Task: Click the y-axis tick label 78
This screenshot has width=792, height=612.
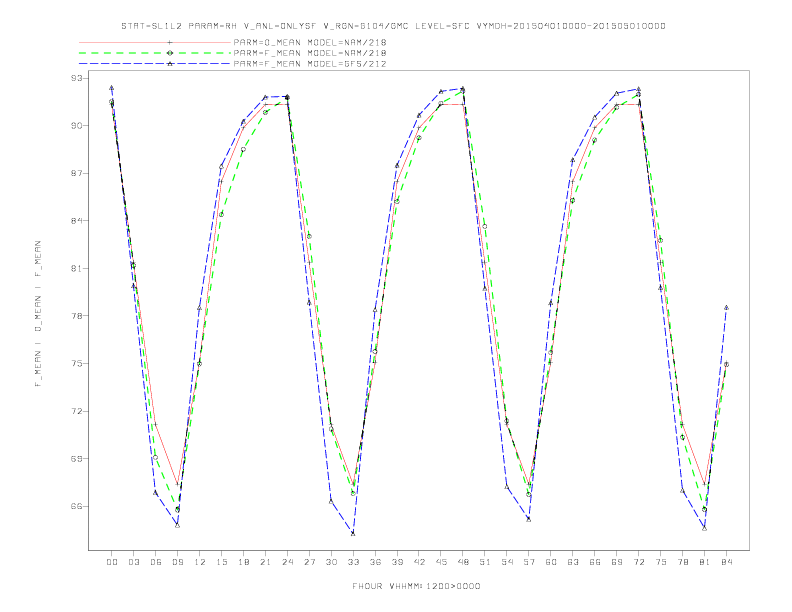Action: click(x=77, y=316)
